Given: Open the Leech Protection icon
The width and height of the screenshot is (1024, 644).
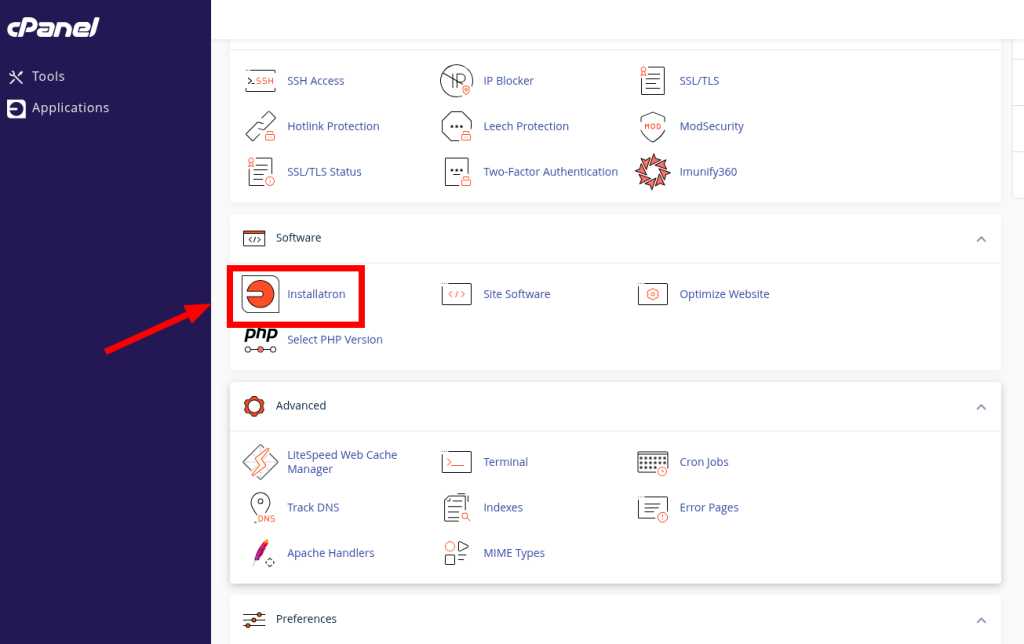Looking at the screenshot, I should pos(456,127).
